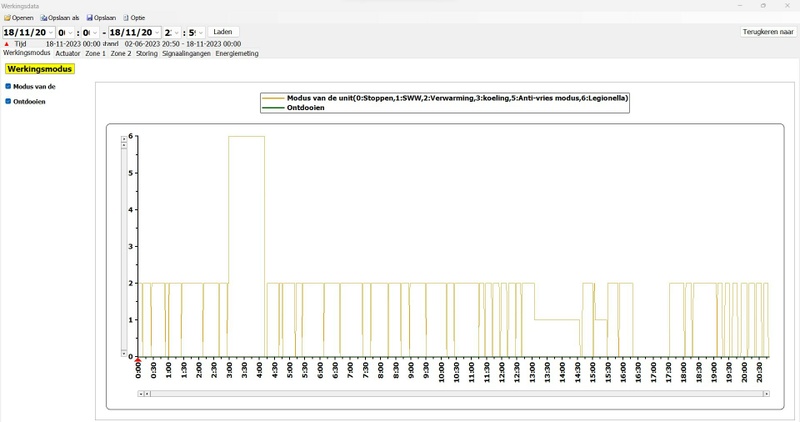Open a data file with Openen

tap(19, 18)
